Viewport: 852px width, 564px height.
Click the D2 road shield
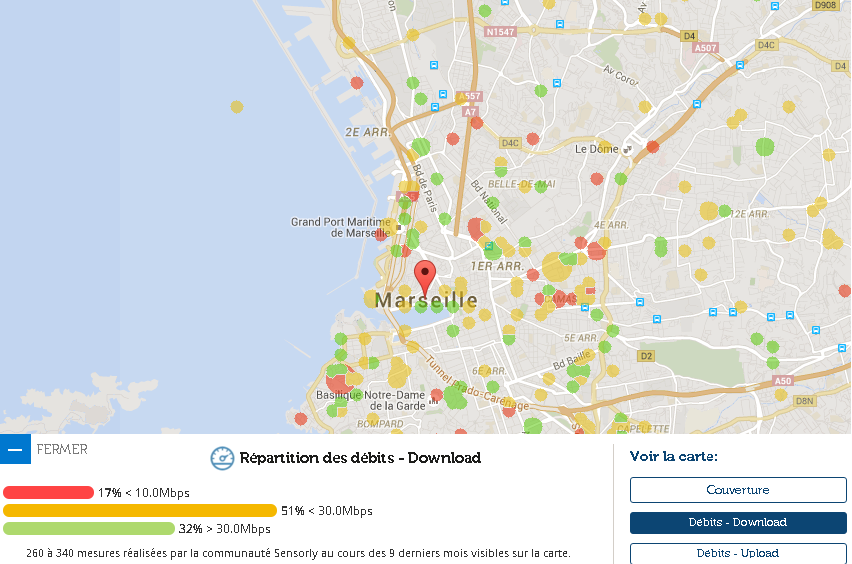pyautogui.click(x=646, y=356)
